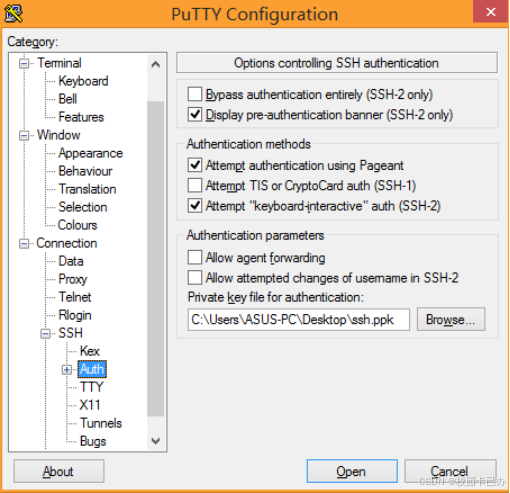The image size is (510, 493).
Task: Open Data settings under Connection
Action: tap(71, 261)
